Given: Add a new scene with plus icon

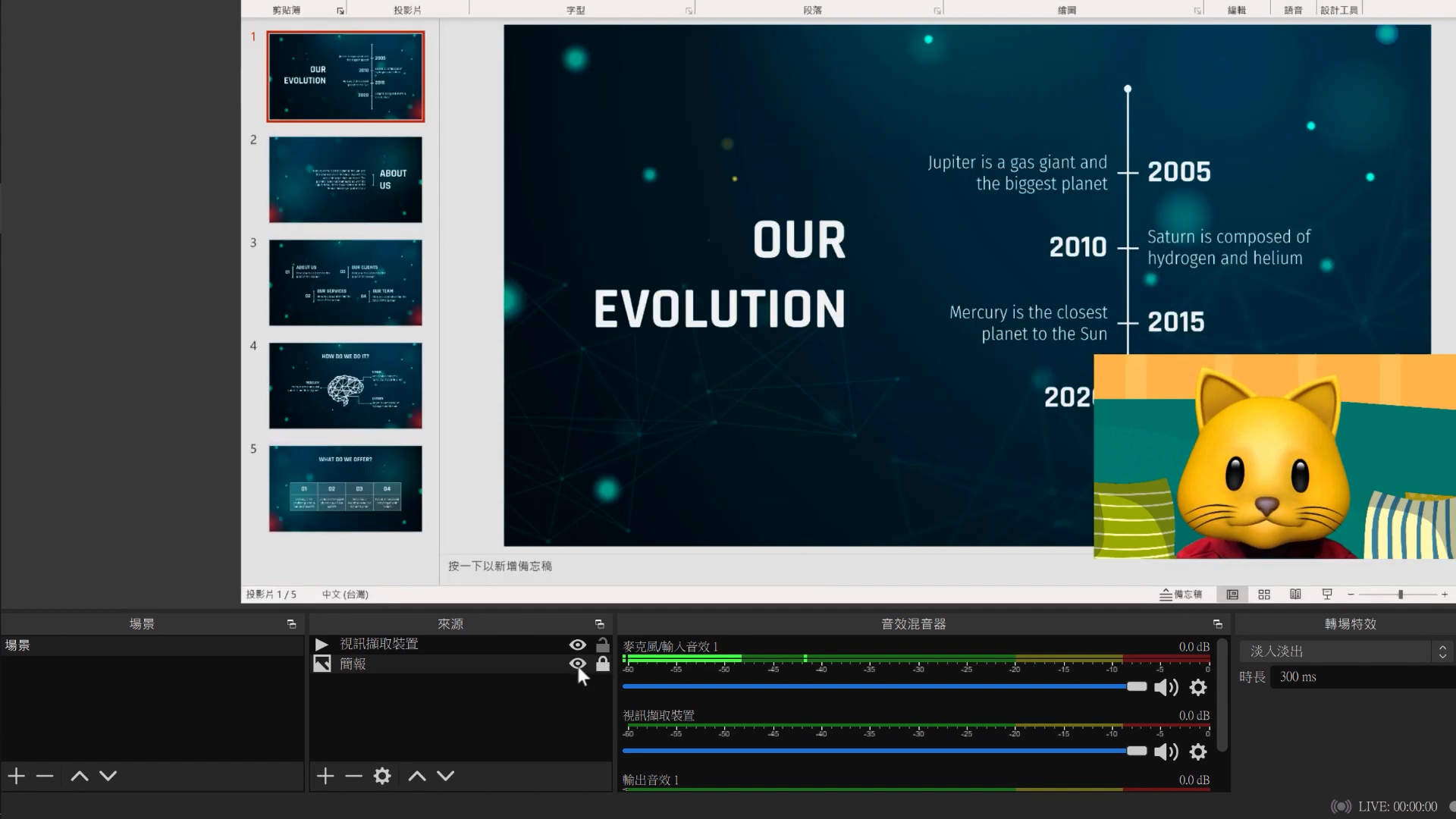Looking at the screenshot, I should click(x=17, y=776).
